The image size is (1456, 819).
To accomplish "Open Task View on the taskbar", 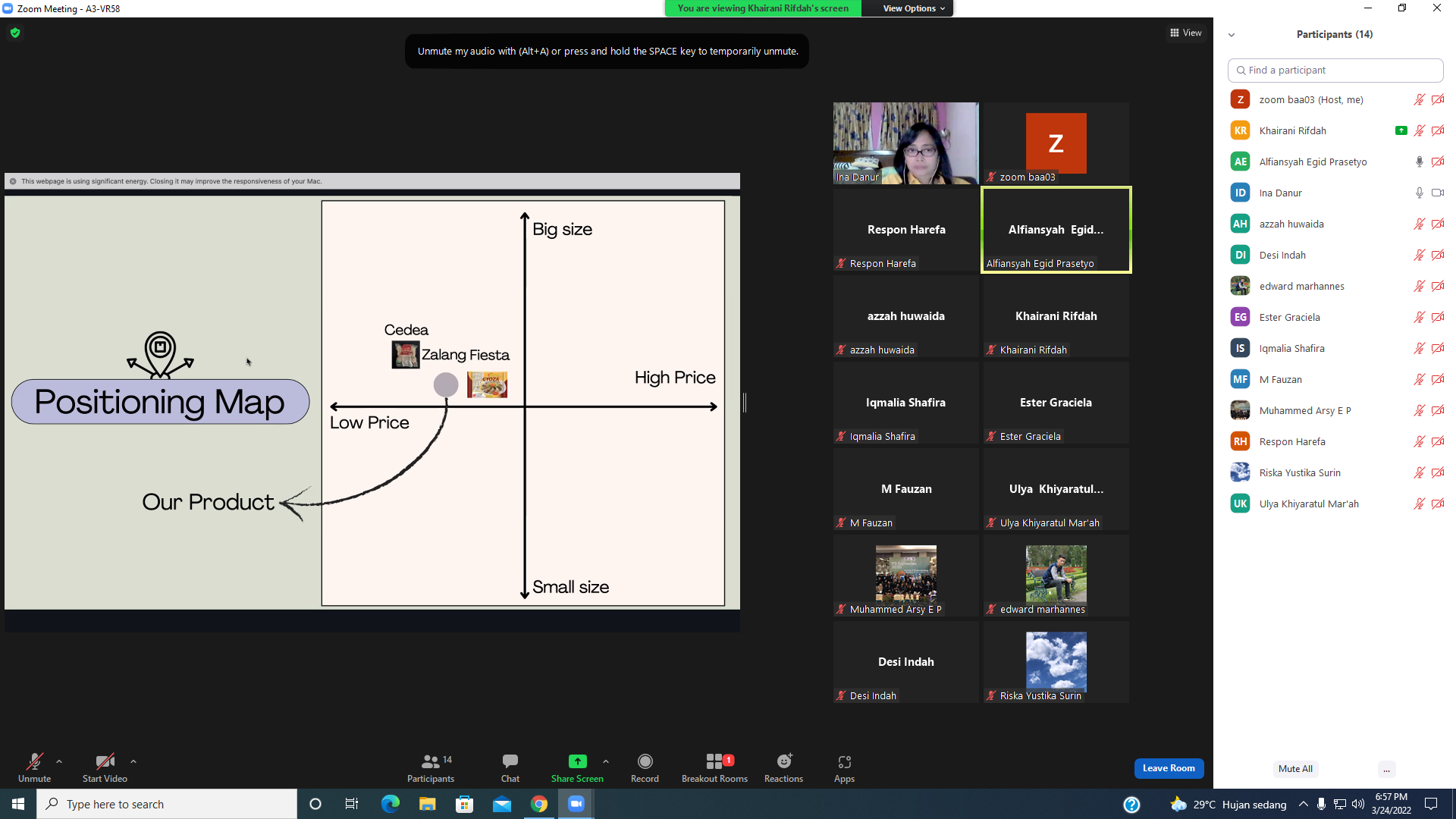I will [x=352, y=804].
